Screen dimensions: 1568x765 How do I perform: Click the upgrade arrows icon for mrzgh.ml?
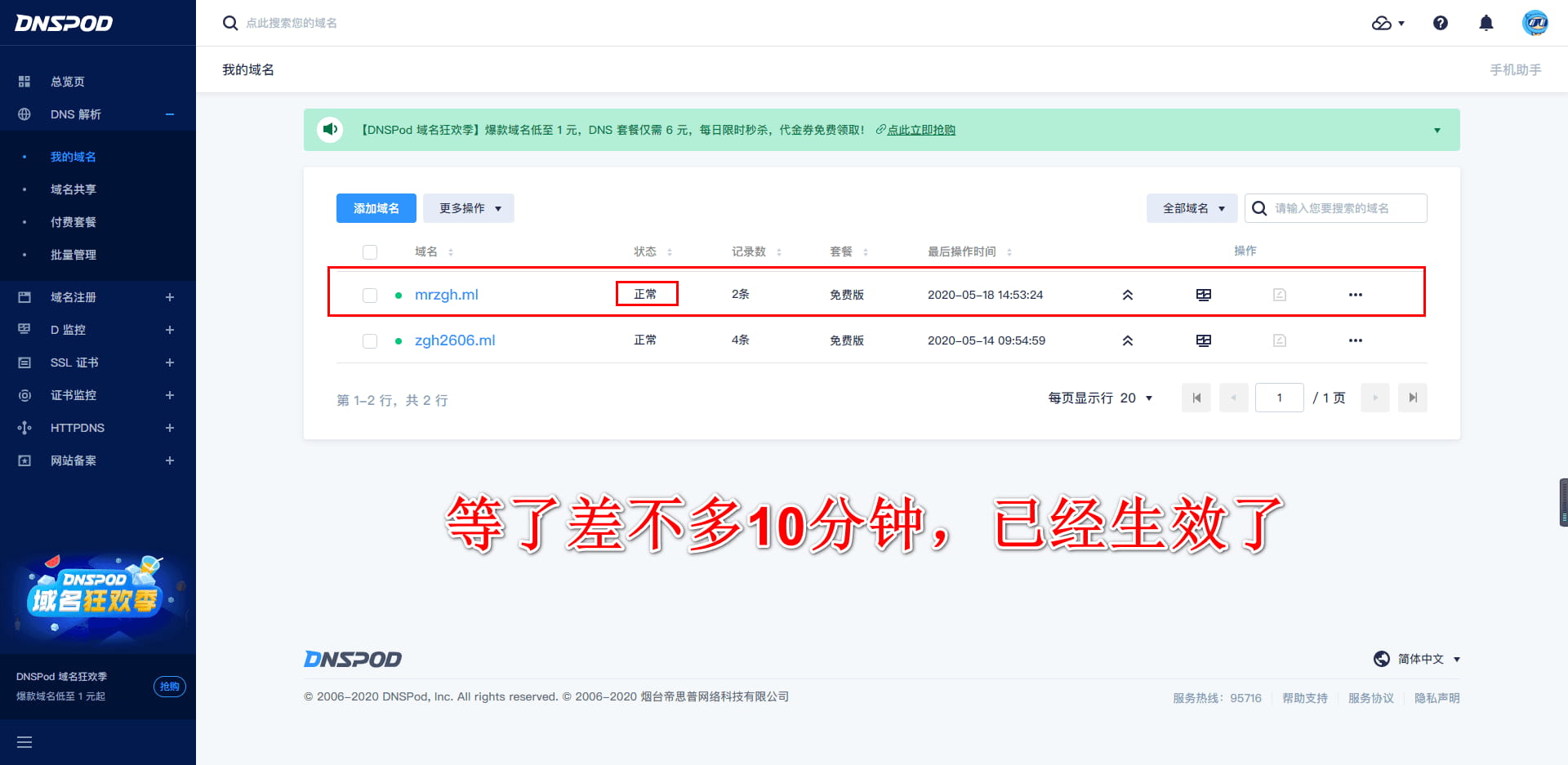1127,295
